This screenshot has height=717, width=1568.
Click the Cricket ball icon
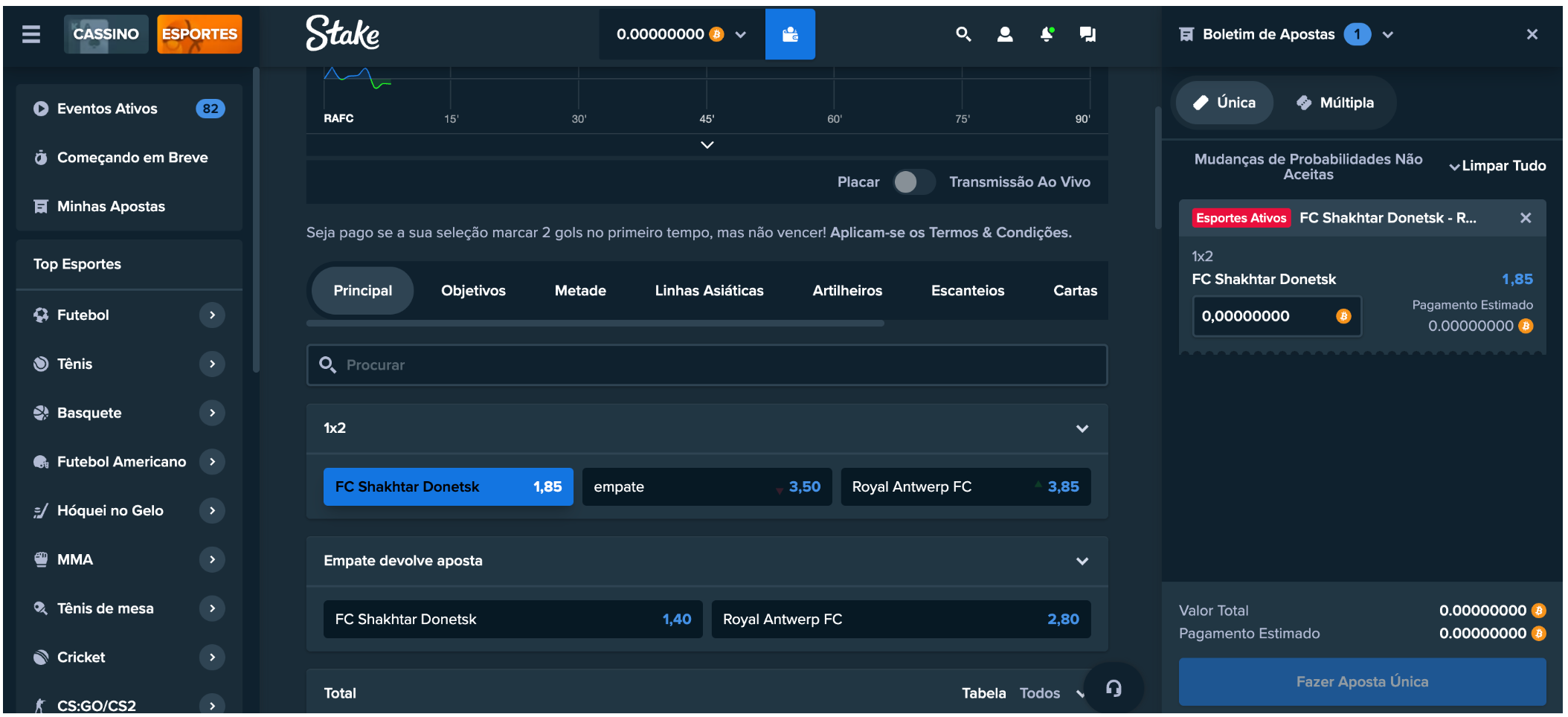coord(41,657)
